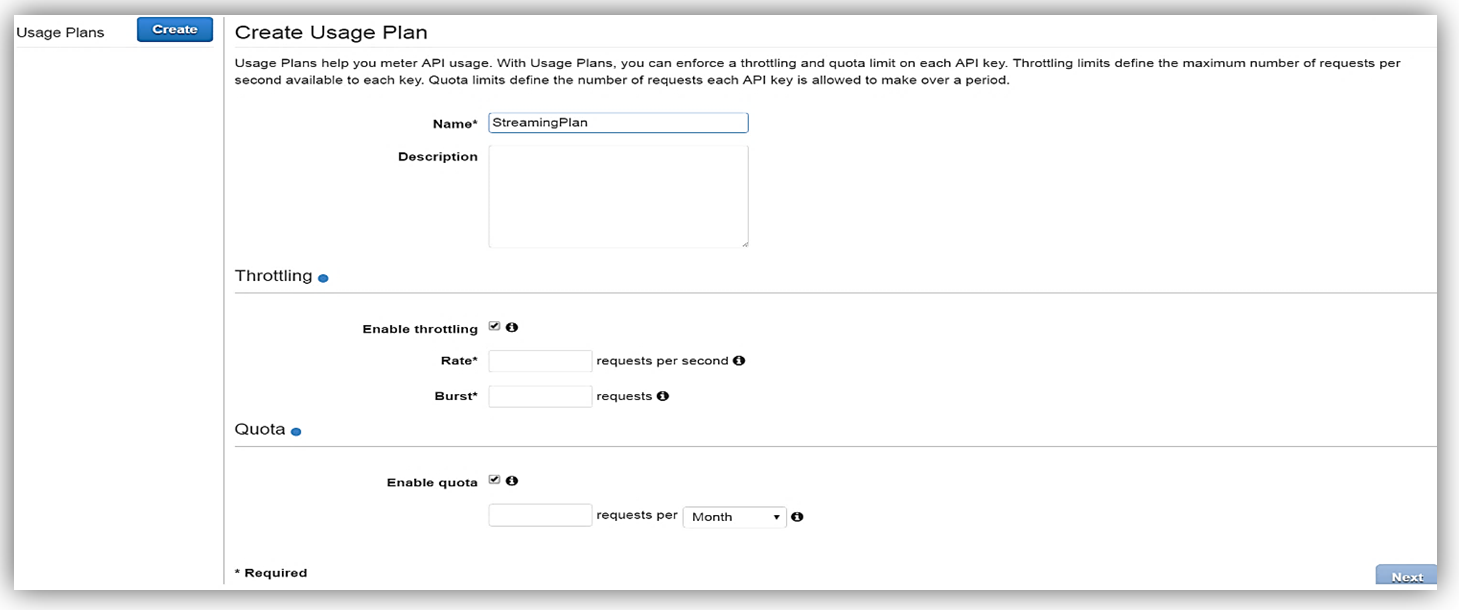Screen dimensions: 1459x610
Task: Click info icon after 'requests per second'
Action: coord(739,361)
